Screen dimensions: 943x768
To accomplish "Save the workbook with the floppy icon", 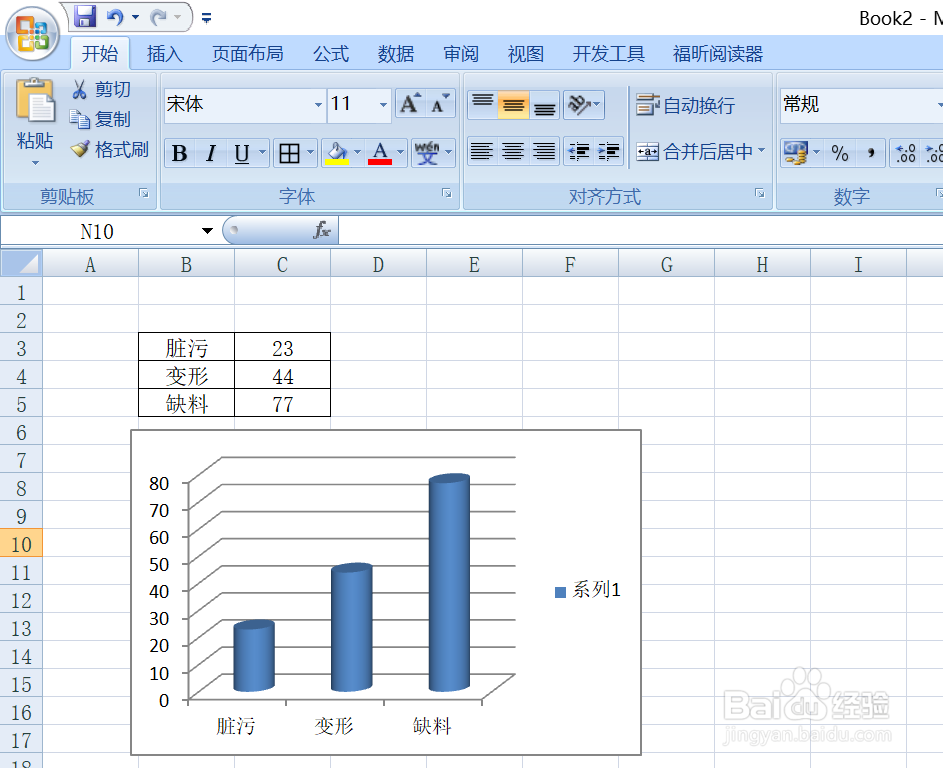I will click(x=85, y=17).
